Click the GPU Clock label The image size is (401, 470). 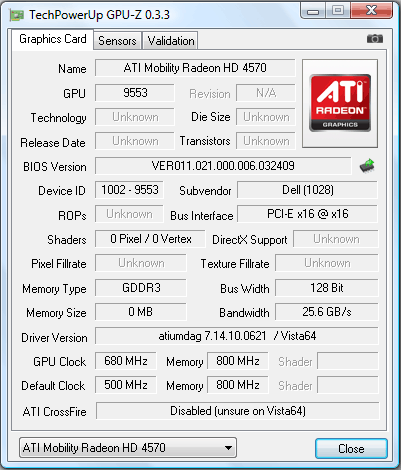coord(60,362)
